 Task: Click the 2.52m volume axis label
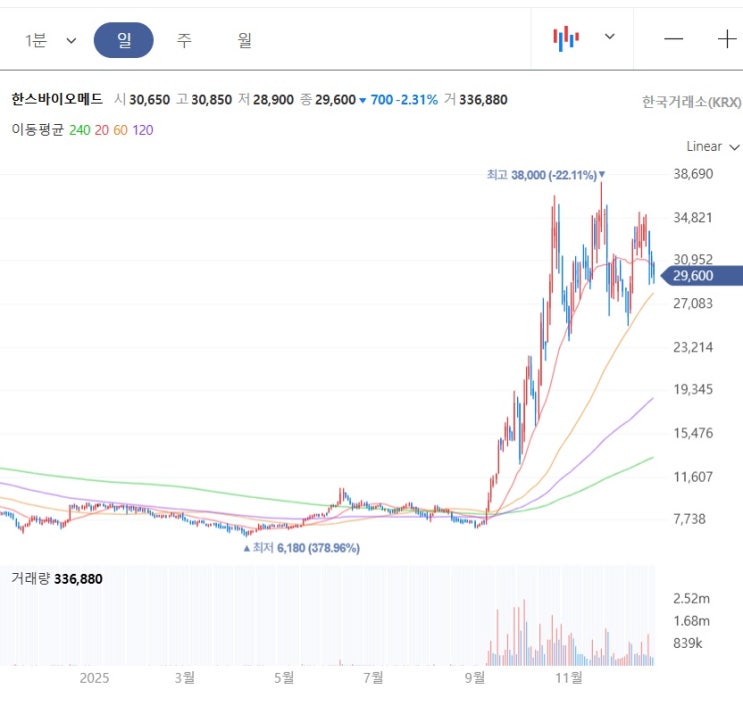pos(691,599)
